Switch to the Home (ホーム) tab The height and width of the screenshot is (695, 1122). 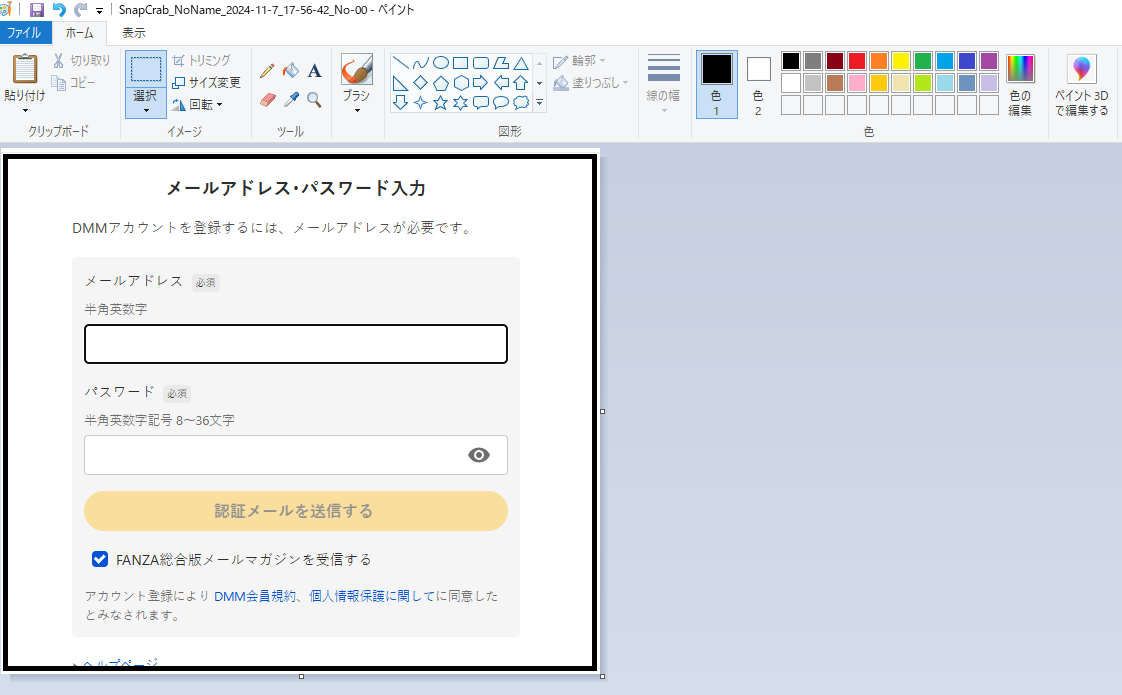point(79,32)
